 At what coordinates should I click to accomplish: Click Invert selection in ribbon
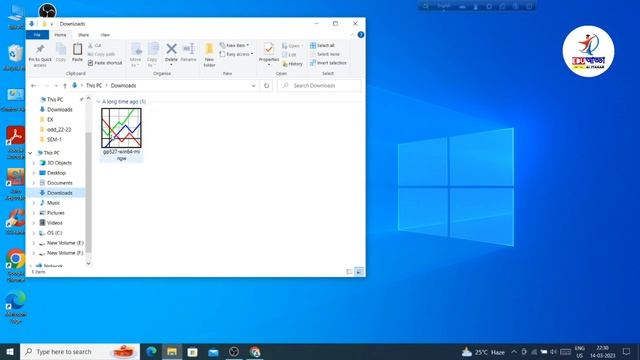328,63
